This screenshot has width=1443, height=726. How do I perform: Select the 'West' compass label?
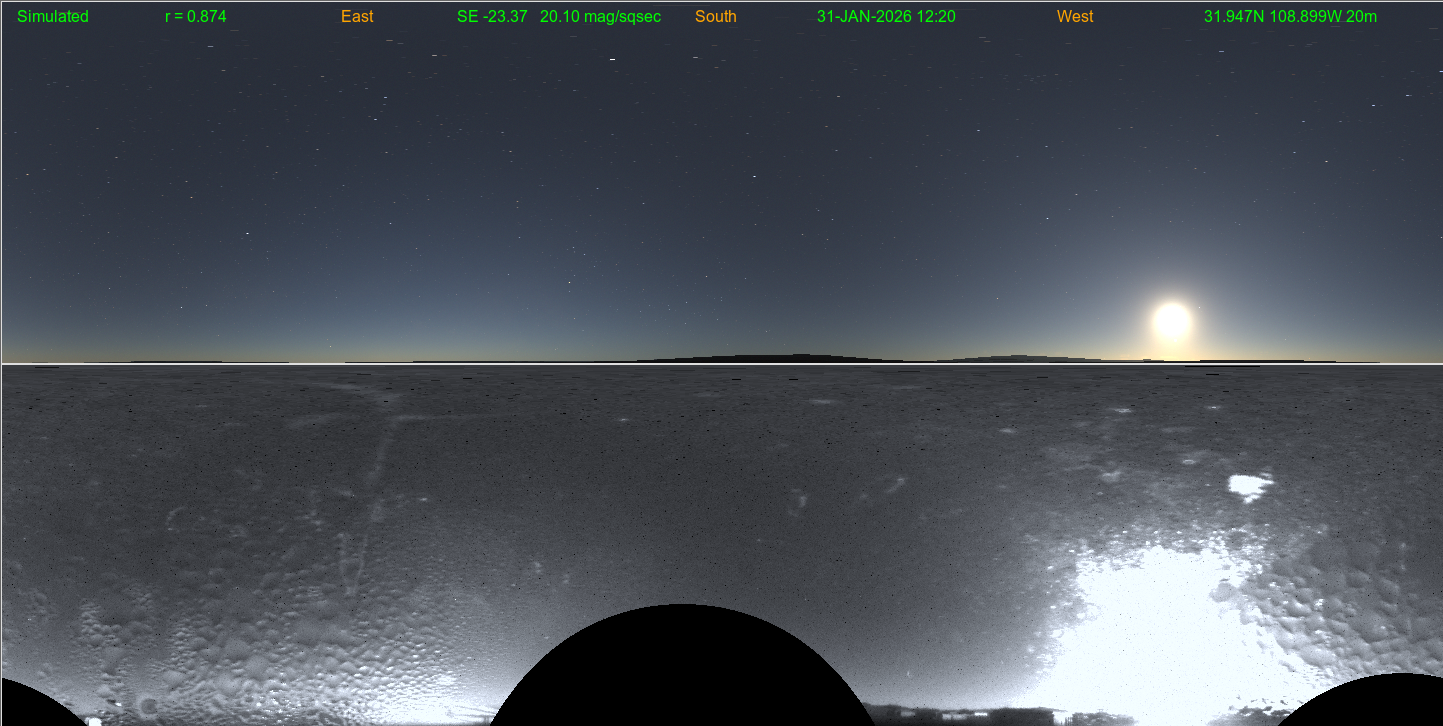[x=1075, y=17]
